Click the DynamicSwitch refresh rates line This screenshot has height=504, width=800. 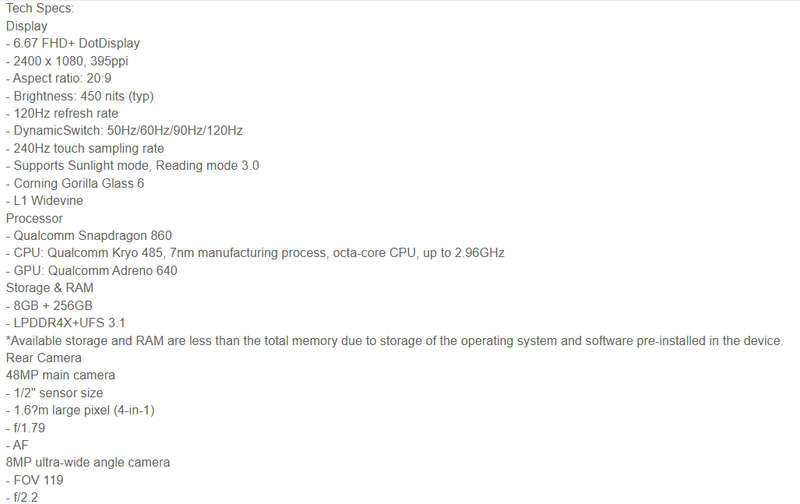(x=124, y=131)
